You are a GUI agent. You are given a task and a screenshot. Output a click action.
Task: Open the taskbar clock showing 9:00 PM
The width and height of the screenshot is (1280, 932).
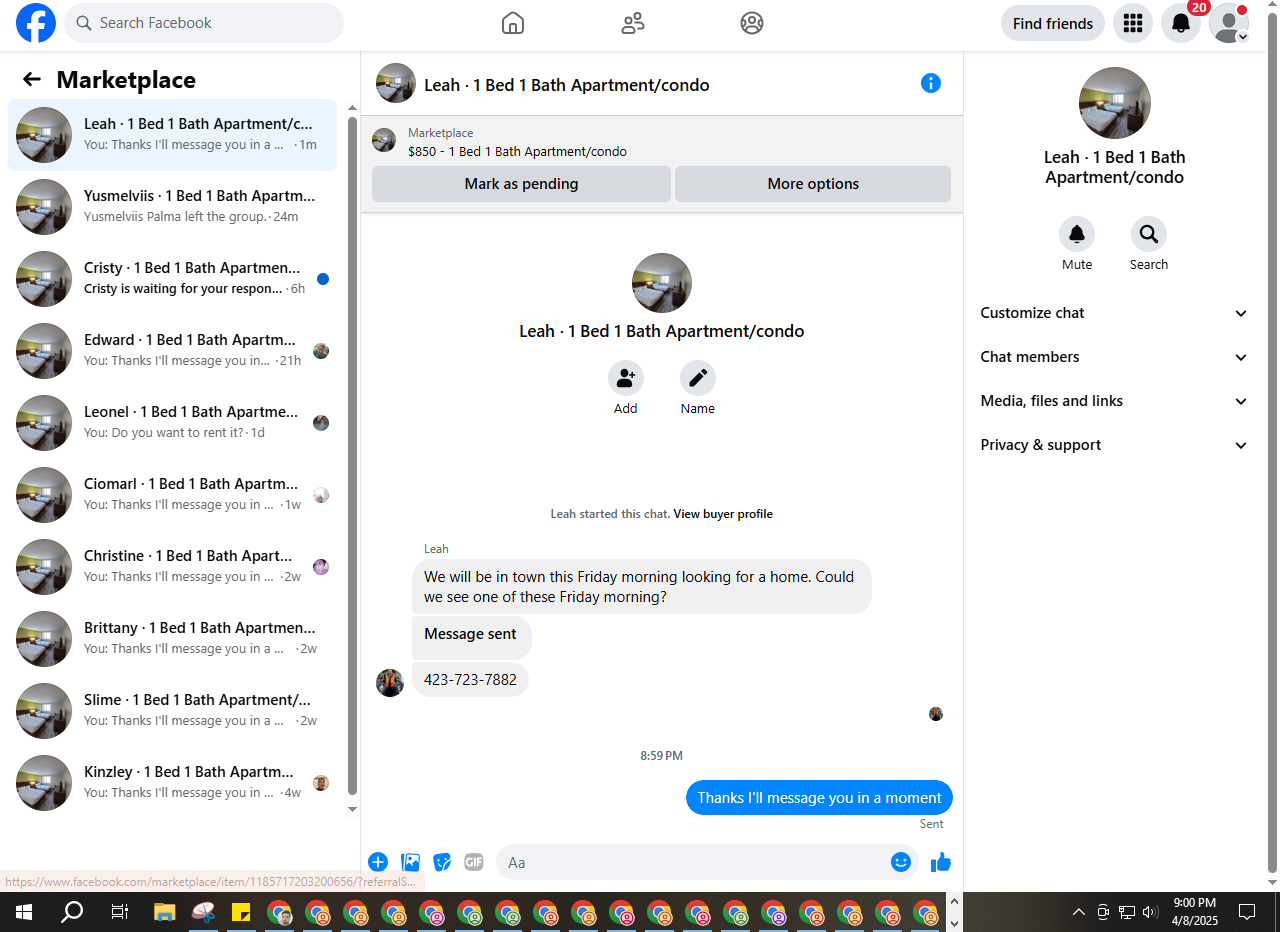(1195, 912)
